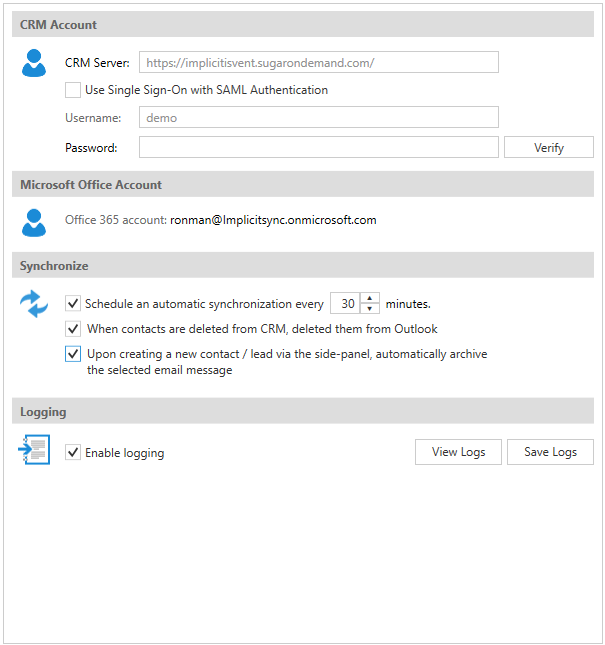Increase sync interval with up arrow
The width and height of the screenshot is (605, 645).
[370, 298]
